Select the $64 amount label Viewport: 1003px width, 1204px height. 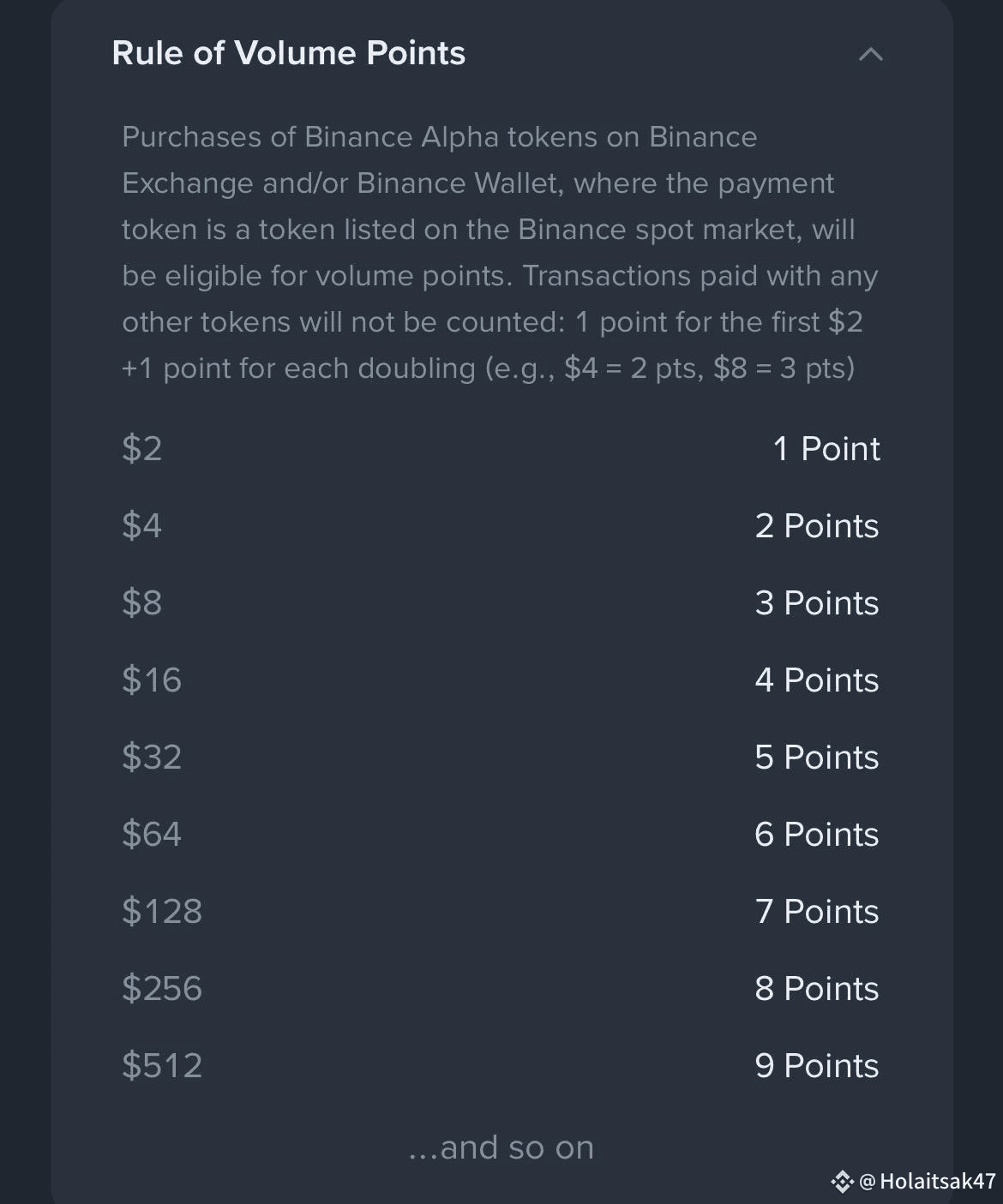click(x=152, y=834)
